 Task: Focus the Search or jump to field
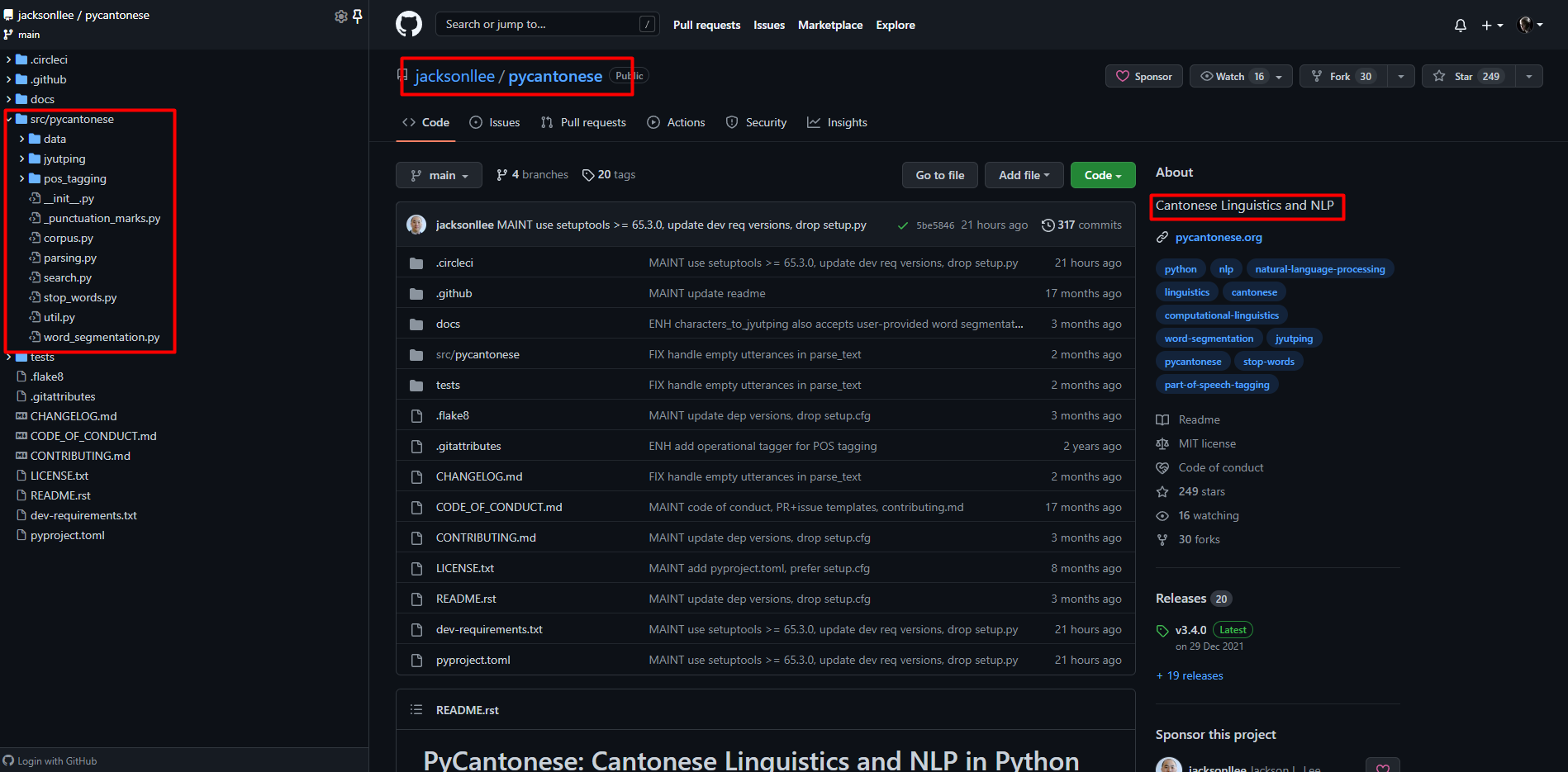coord(547,24)
